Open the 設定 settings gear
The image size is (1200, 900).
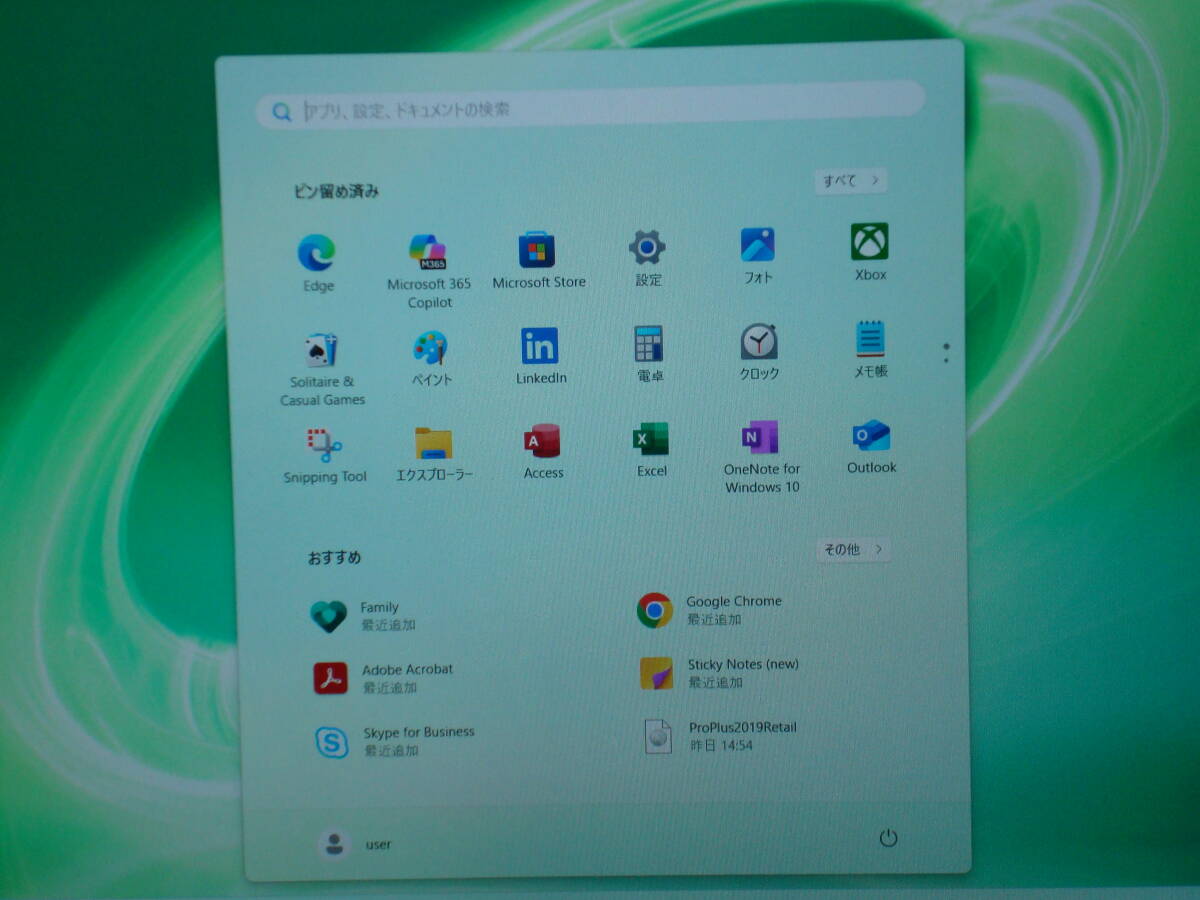(x=647, y=247)
